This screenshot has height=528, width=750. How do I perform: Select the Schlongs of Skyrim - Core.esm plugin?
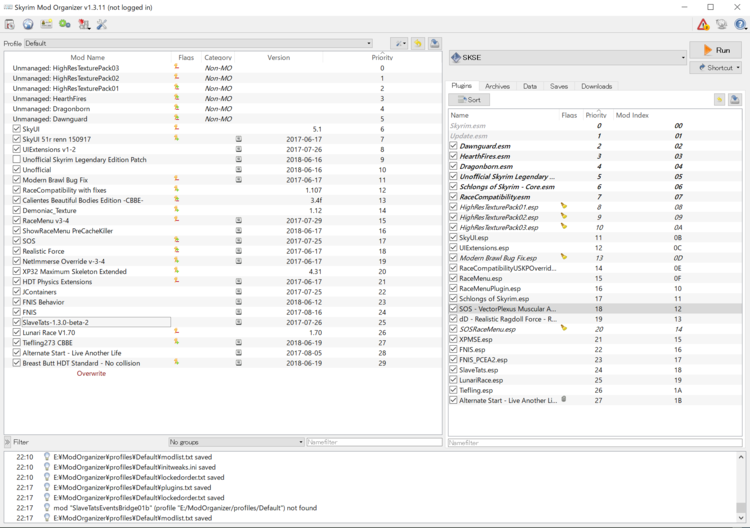click(x=595, y=187)
